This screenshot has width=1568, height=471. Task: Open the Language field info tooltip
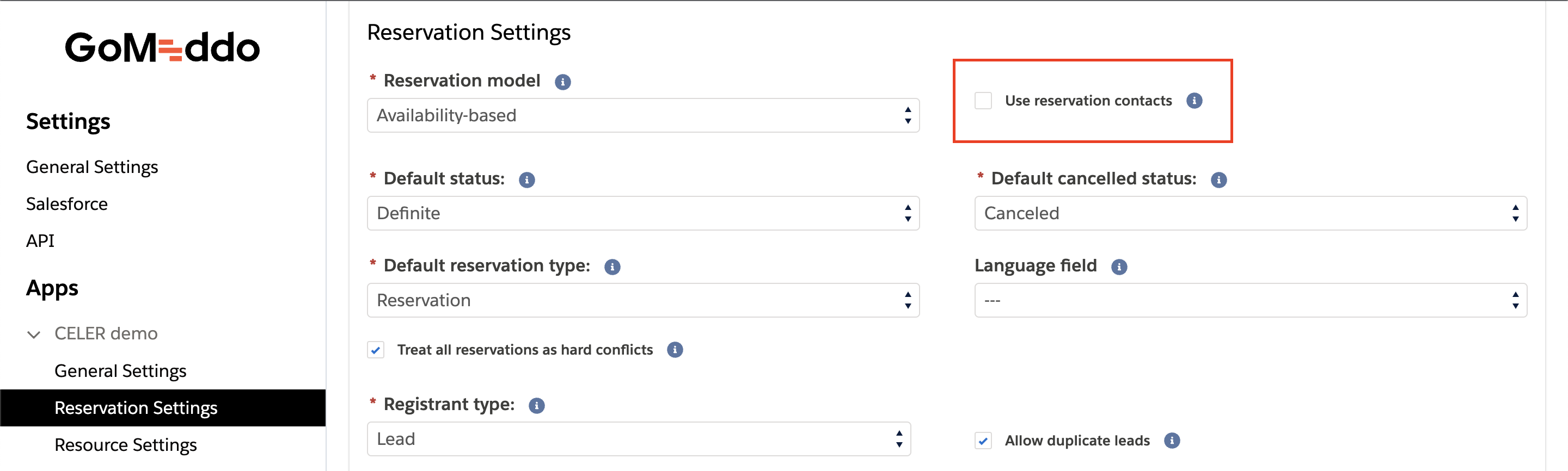pos(1119,266)
